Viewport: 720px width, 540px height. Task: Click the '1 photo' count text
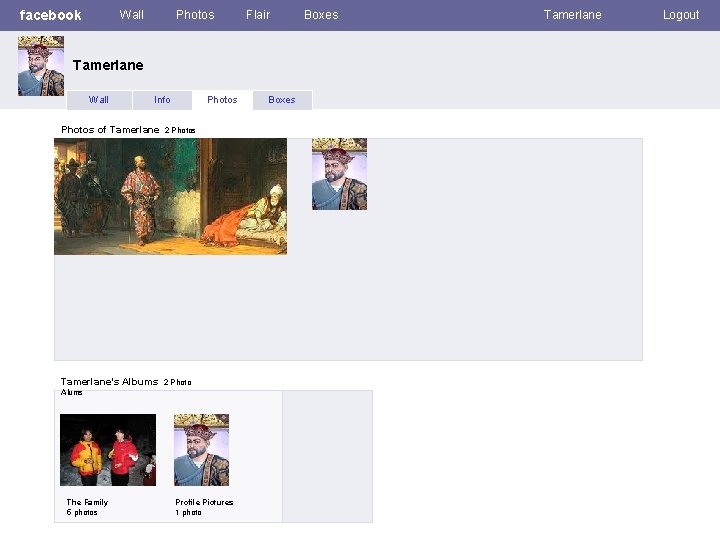click(188, 512)
